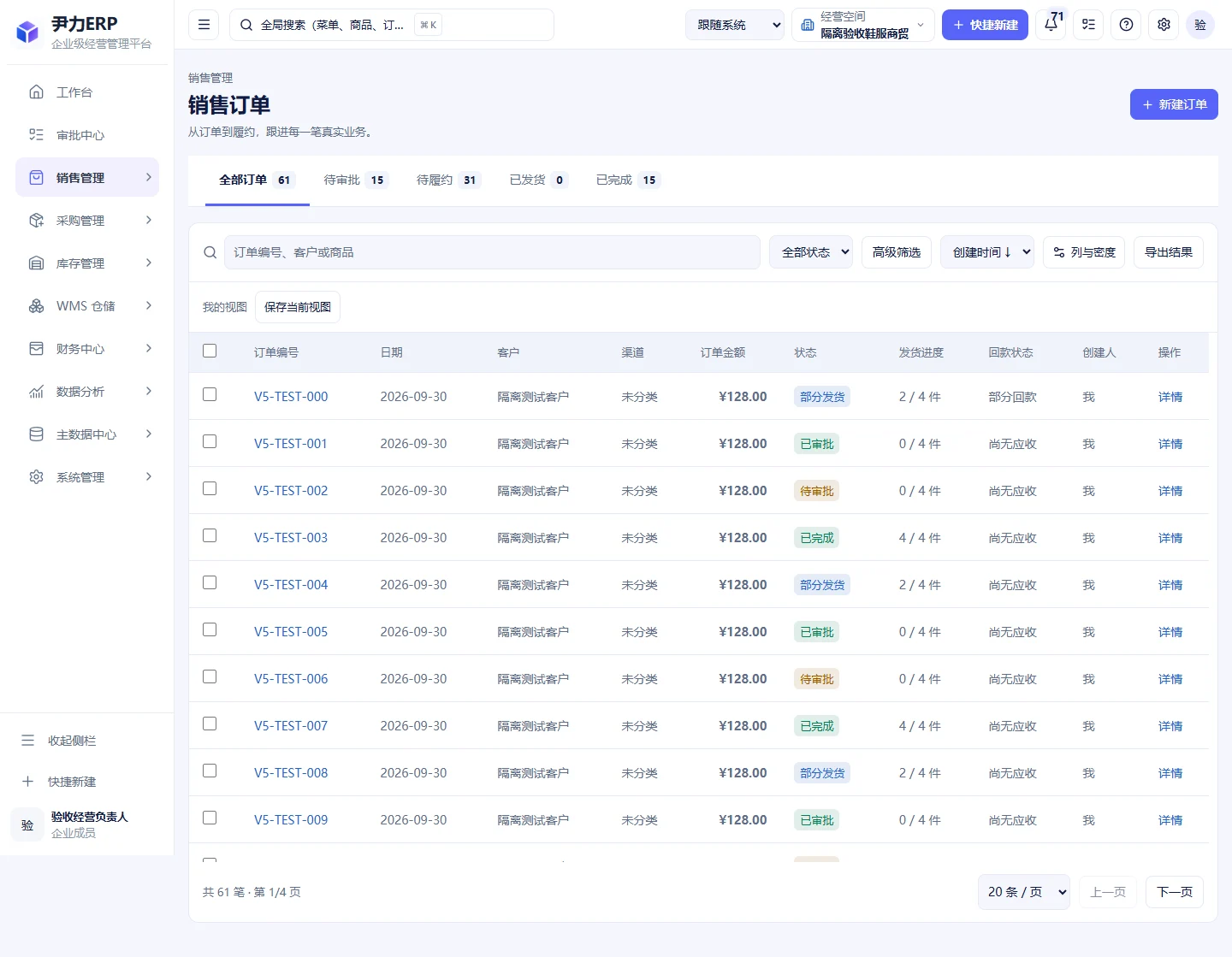Click the hamburger menu toggle icon

point(204,25)
